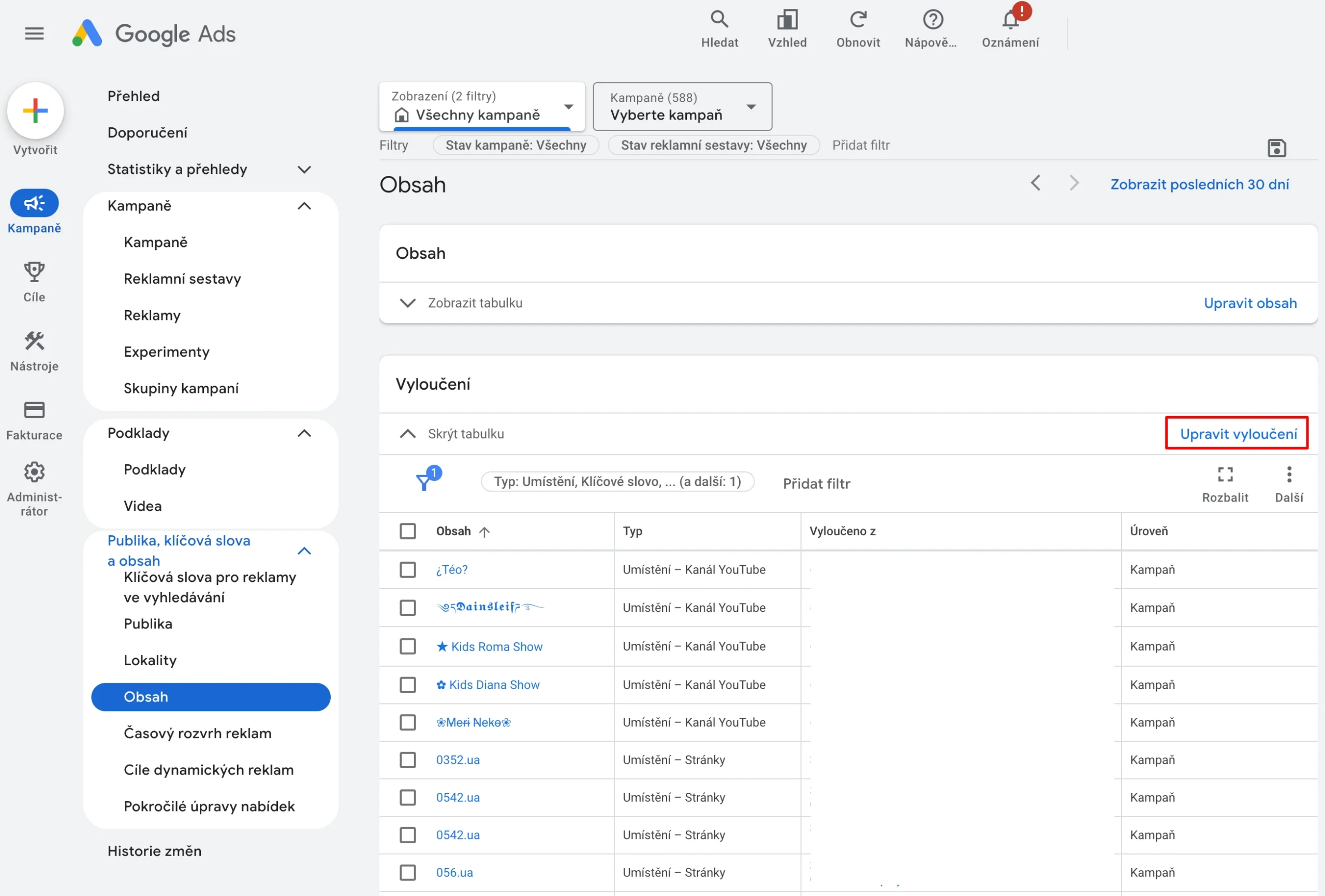Click Zobrazit posledních 30 dní
Viewport: 1325px width, 896px height.
pyautogui.click(x=1199, y=184)
